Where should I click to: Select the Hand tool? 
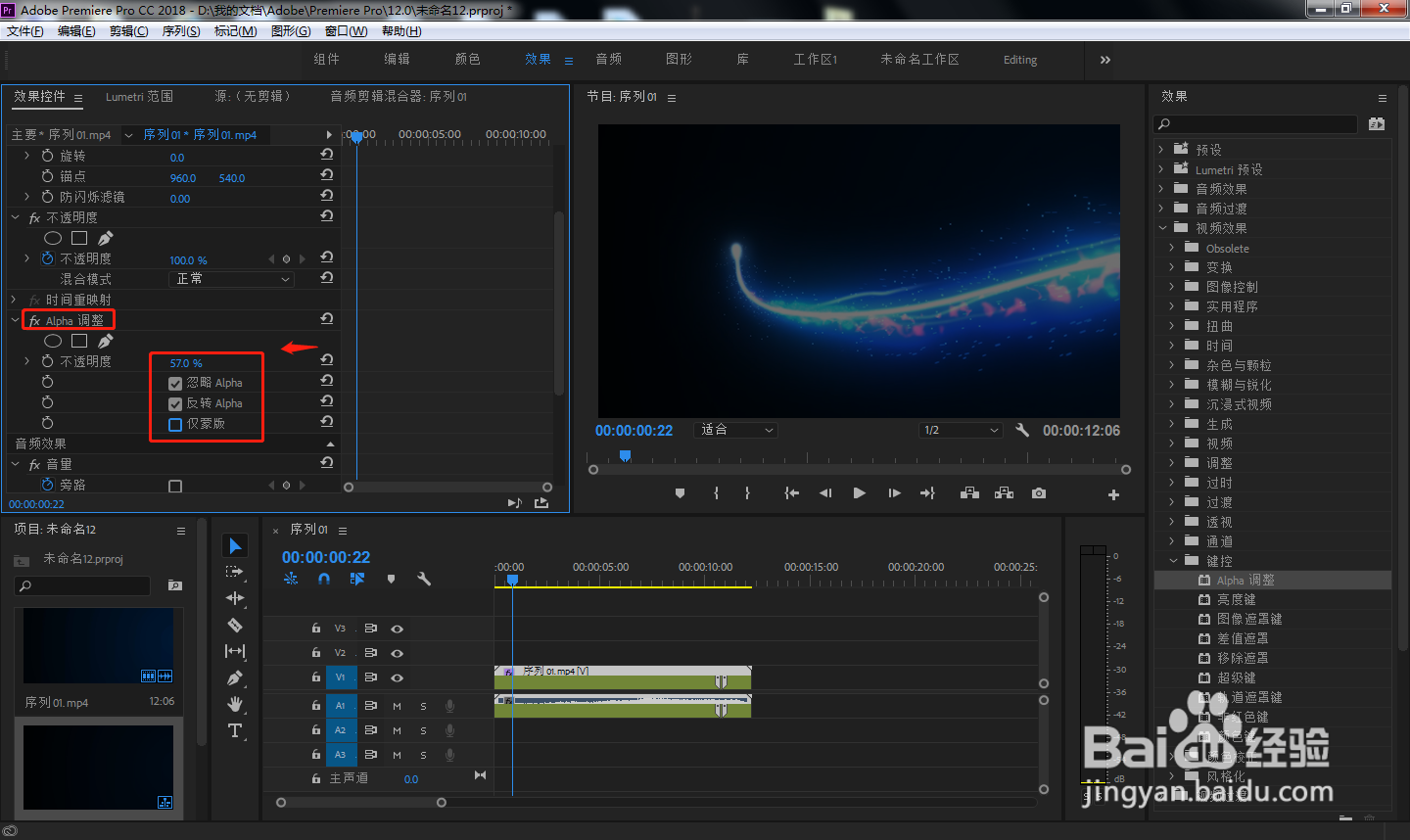[x=235, y=704]
